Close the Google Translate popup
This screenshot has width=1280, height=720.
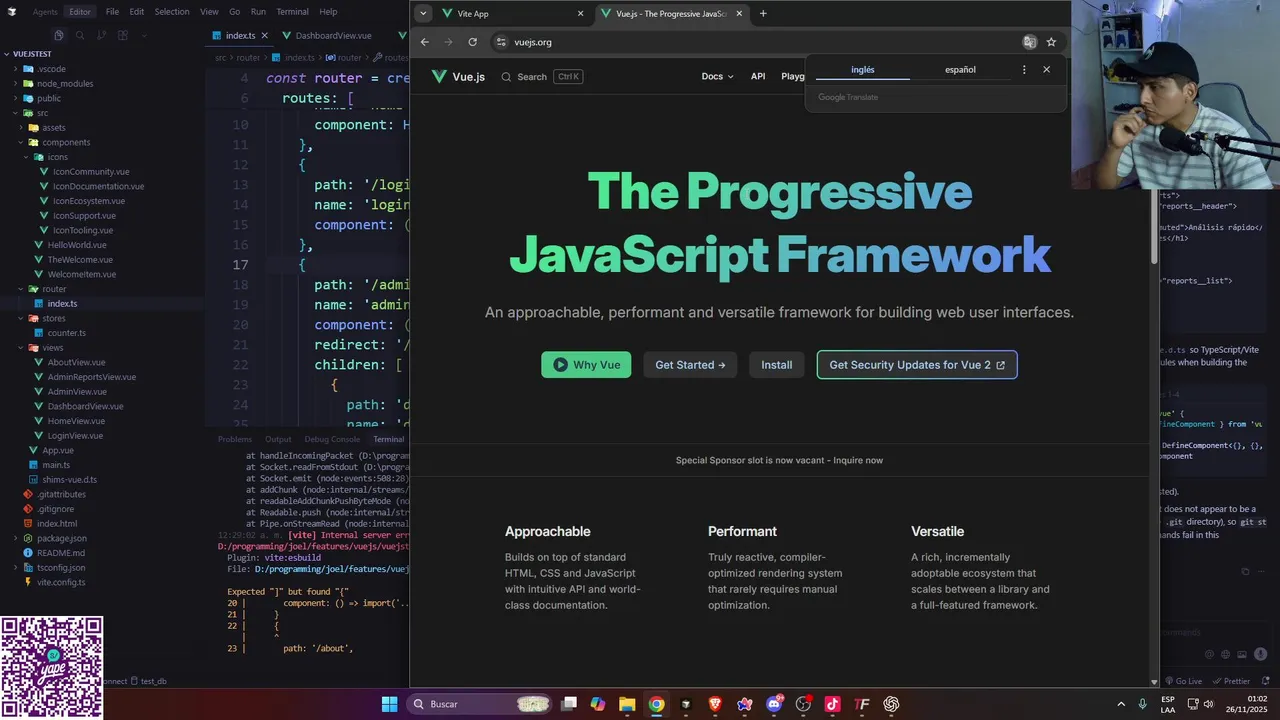click(x=1046, y=70)
